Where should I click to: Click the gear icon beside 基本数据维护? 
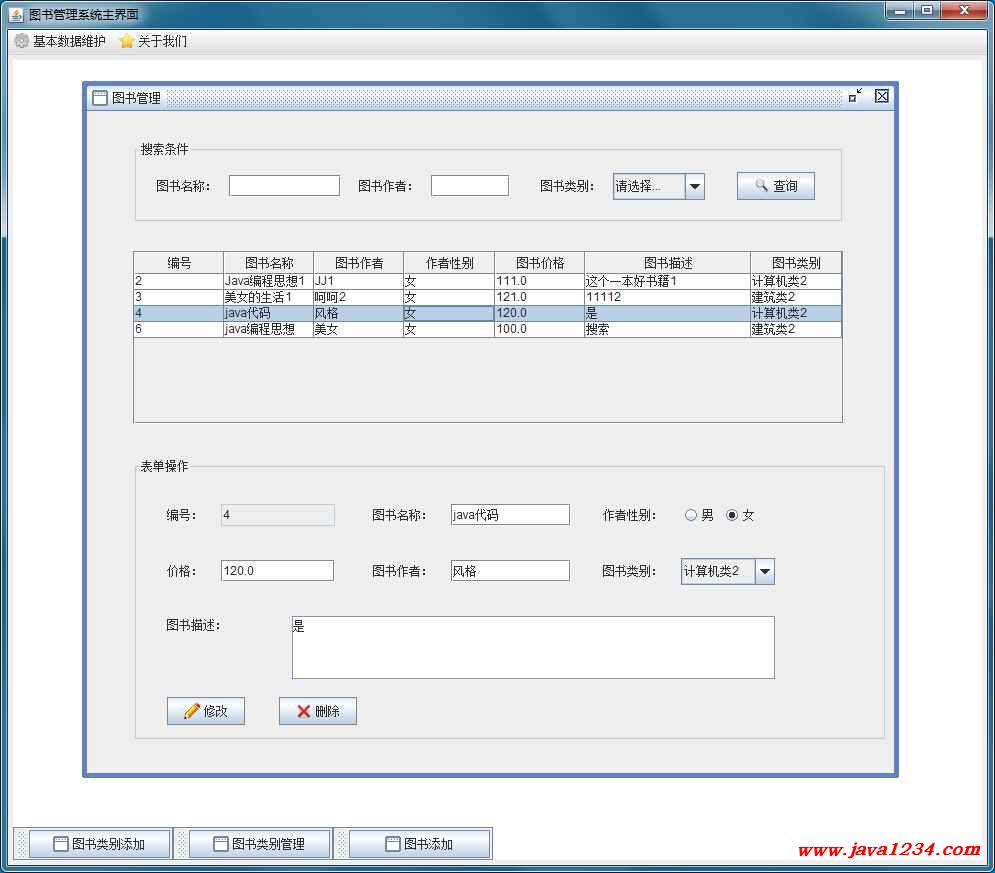click(x=22, y=41)
